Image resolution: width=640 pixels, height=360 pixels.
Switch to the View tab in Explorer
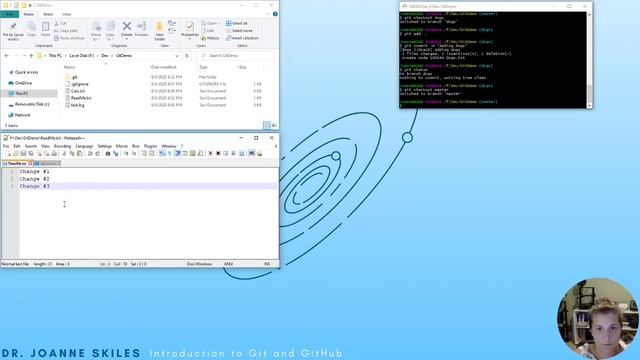[67, 14]
